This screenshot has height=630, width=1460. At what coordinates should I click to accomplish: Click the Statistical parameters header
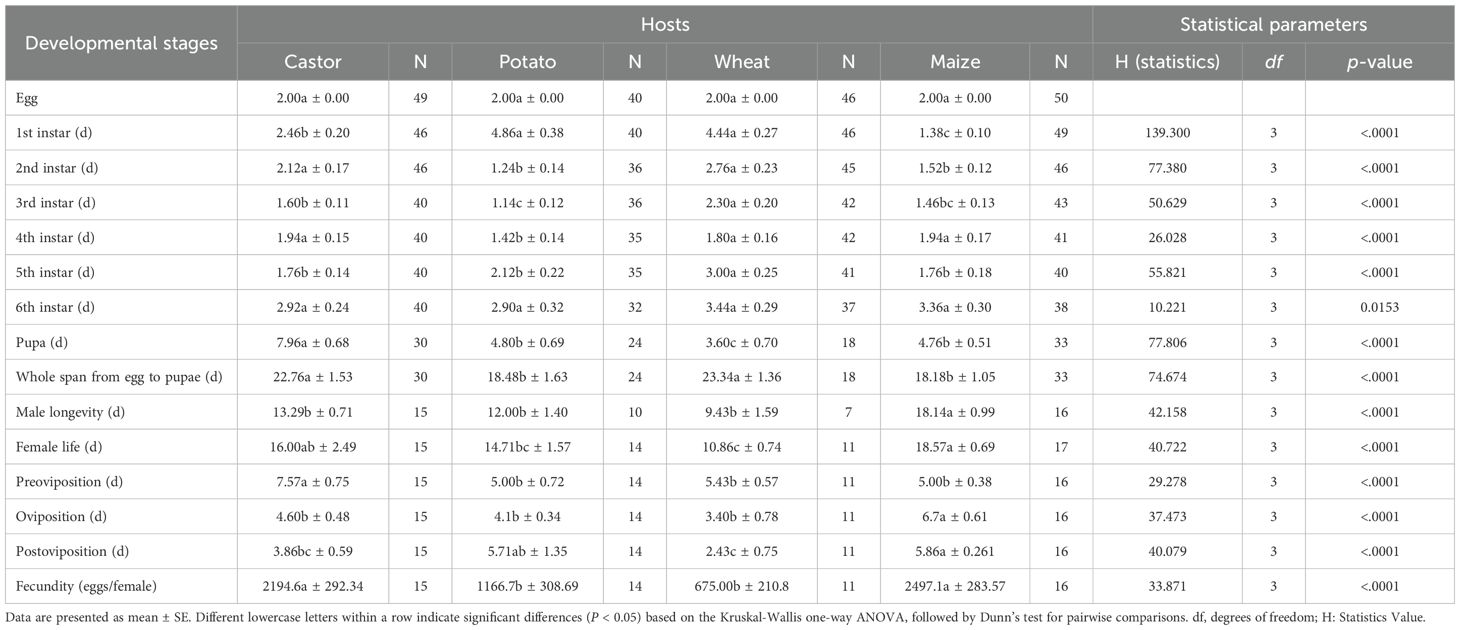(x=1272, y=24)
